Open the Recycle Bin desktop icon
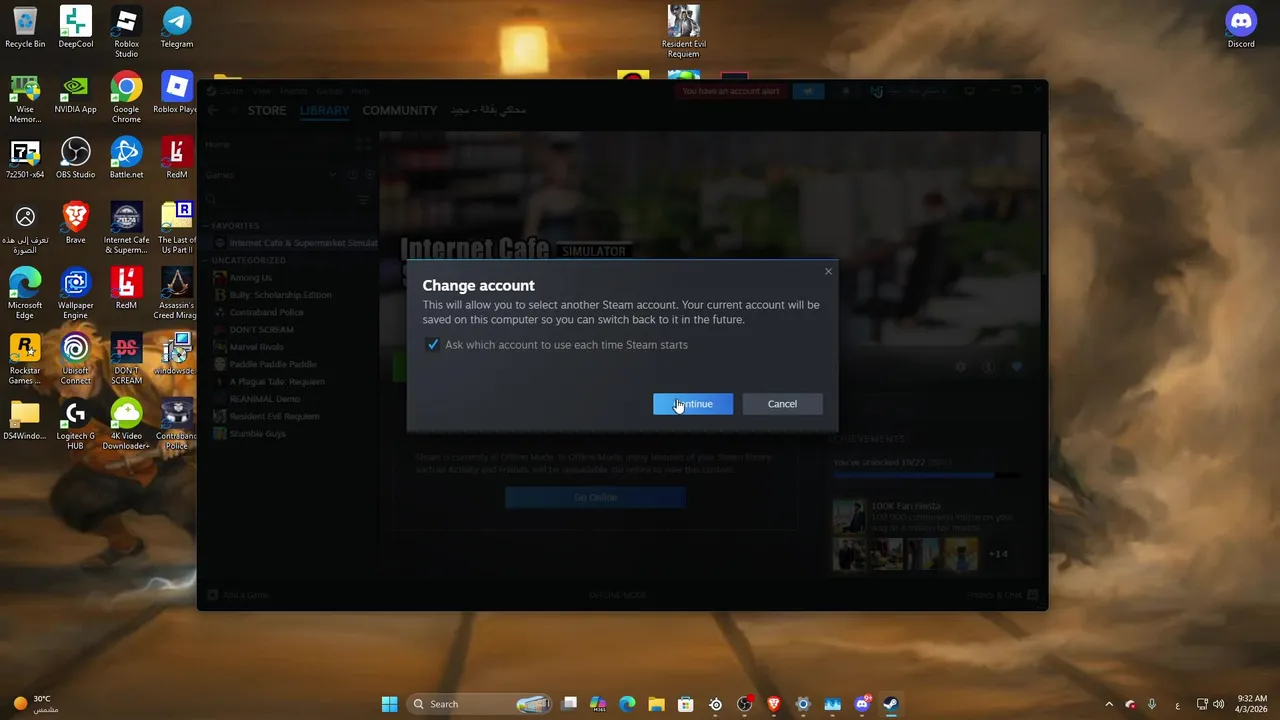This screenshot has width=1280, height=720. pyautogui.click(x=25, y=27)
